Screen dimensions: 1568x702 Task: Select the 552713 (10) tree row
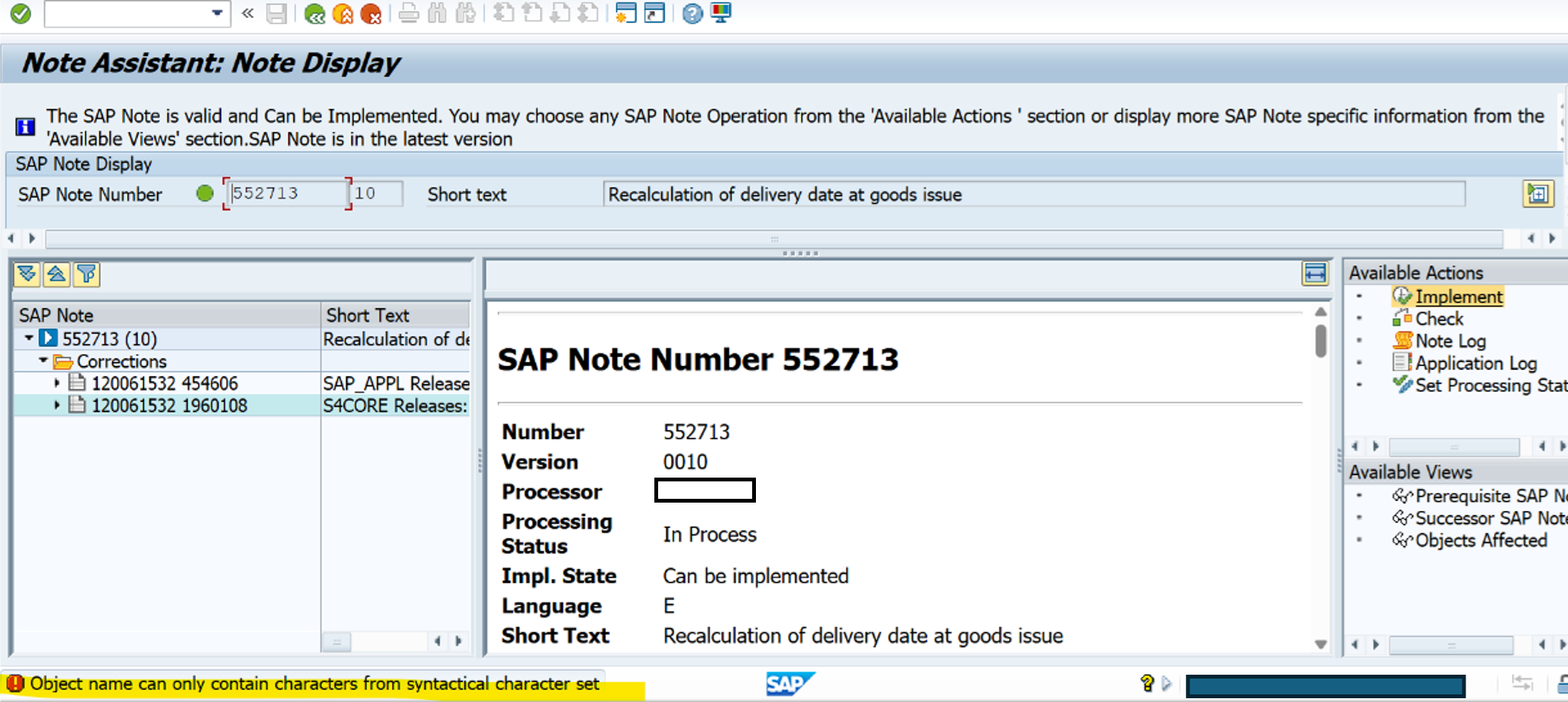pyautogui.click(x=110, y=339)
